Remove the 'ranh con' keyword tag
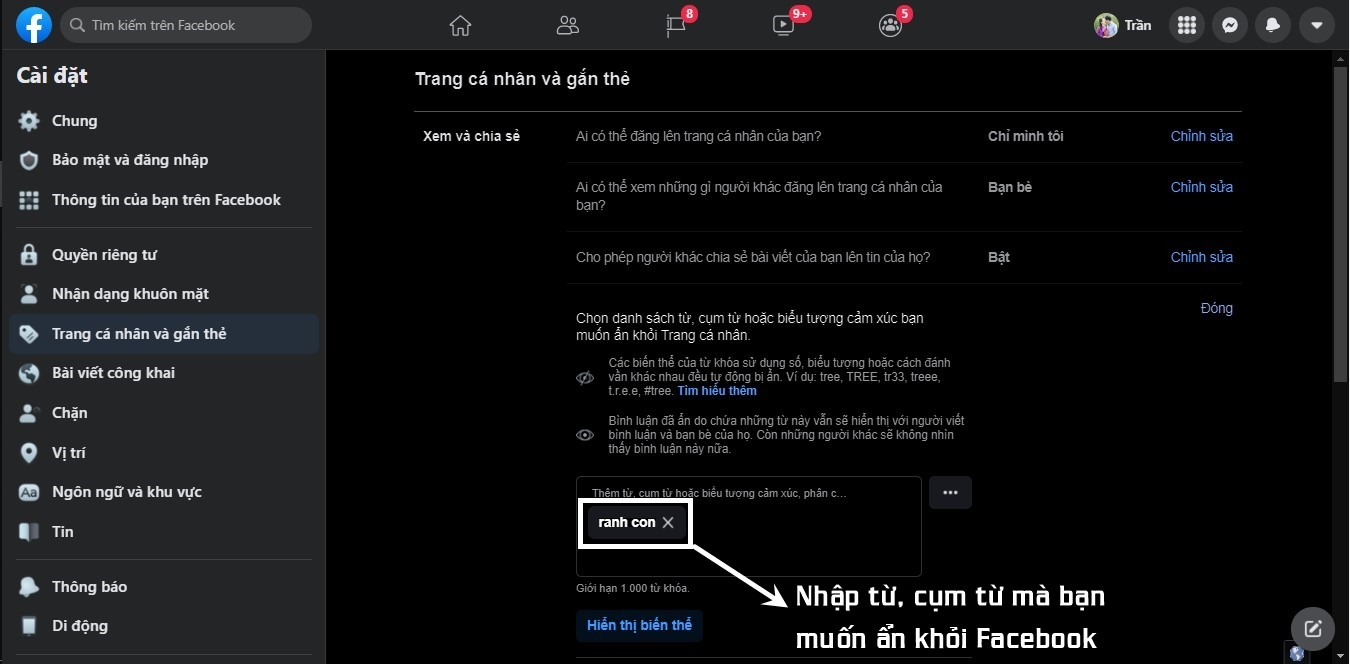This screenshot has width=1350, height=664. (x=667, y=522)
